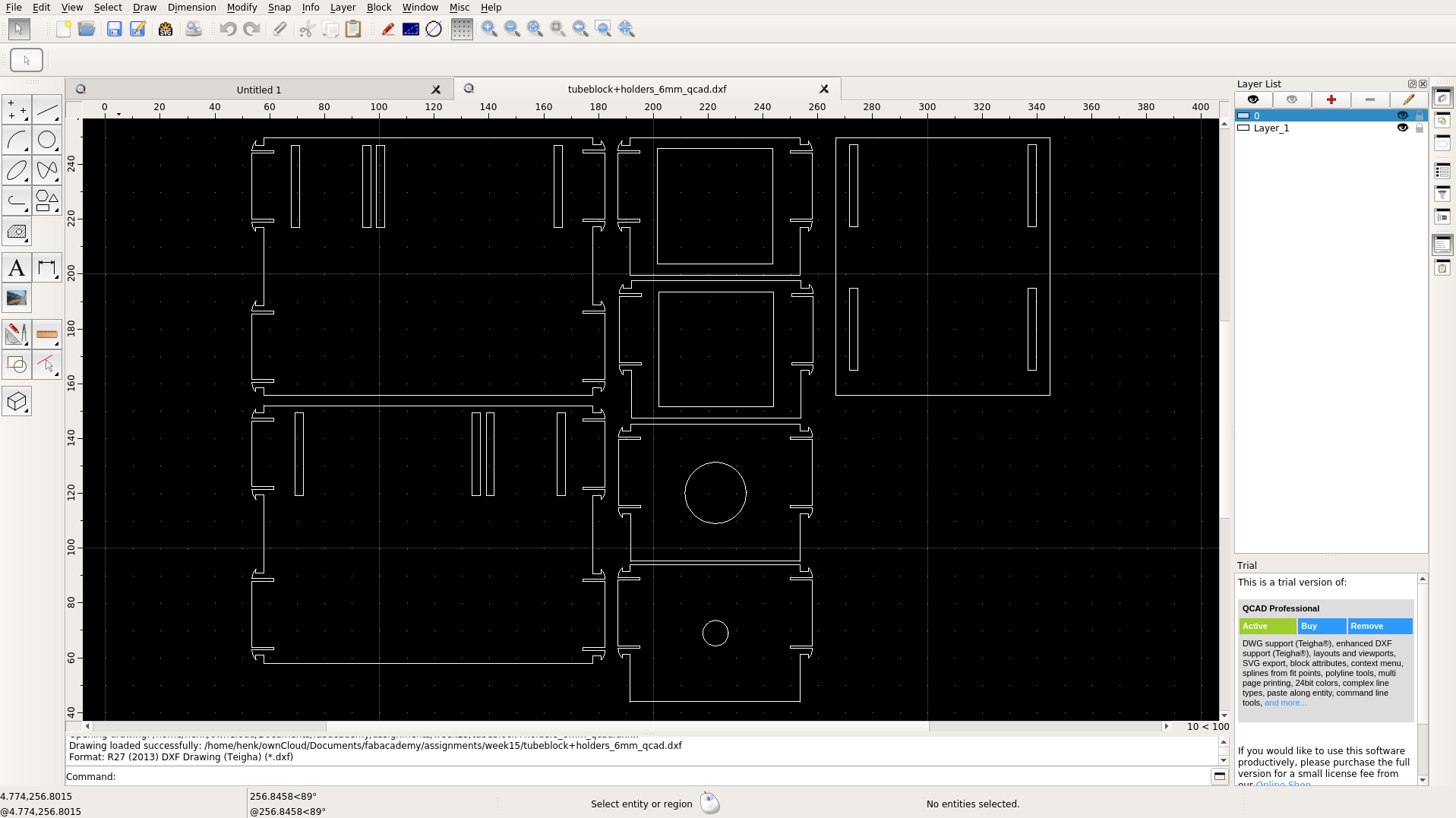Hide all layers with the grey eye button
1456x818 pixels.
pyautogui.click(x=1292, y=99)
